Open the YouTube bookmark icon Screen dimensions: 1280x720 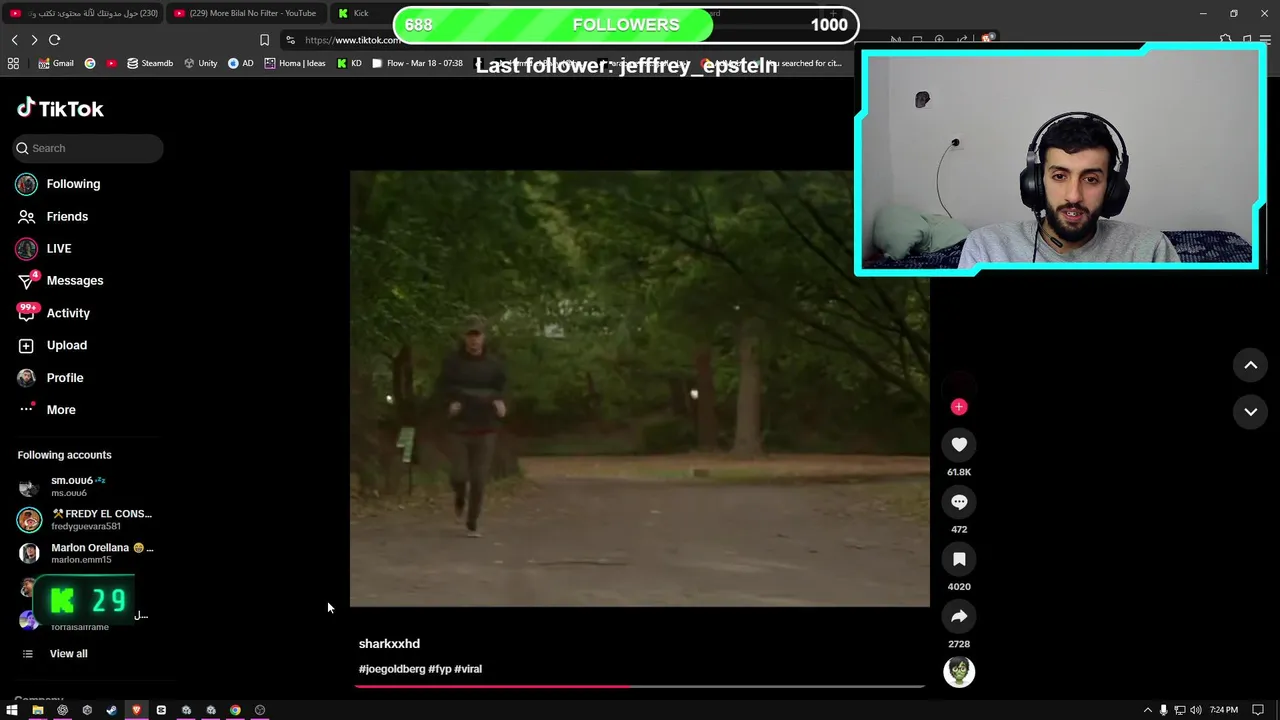[x=111, y=63]
